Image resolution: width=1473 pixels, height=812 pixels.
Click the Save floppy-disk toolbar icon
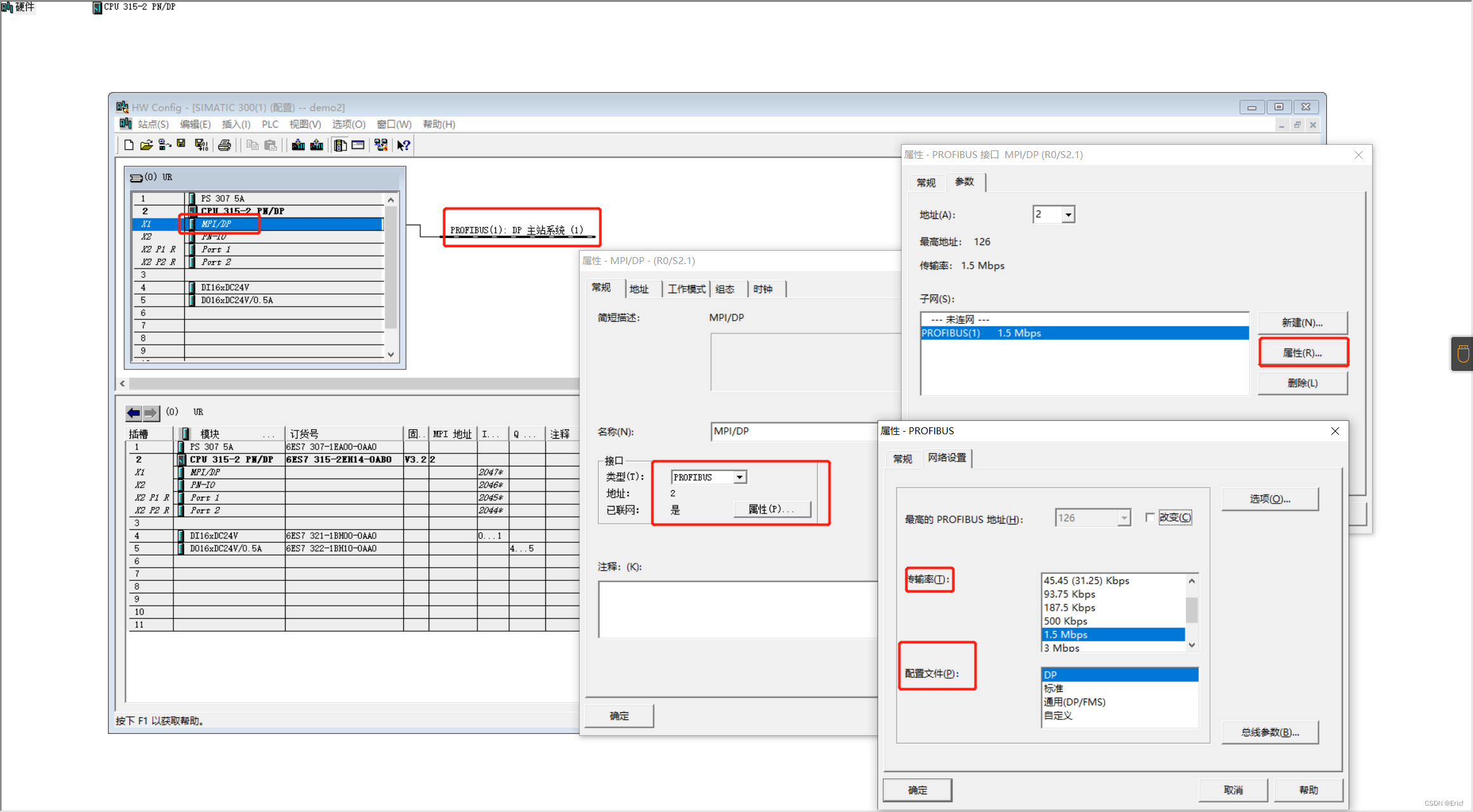coord(182,145)
